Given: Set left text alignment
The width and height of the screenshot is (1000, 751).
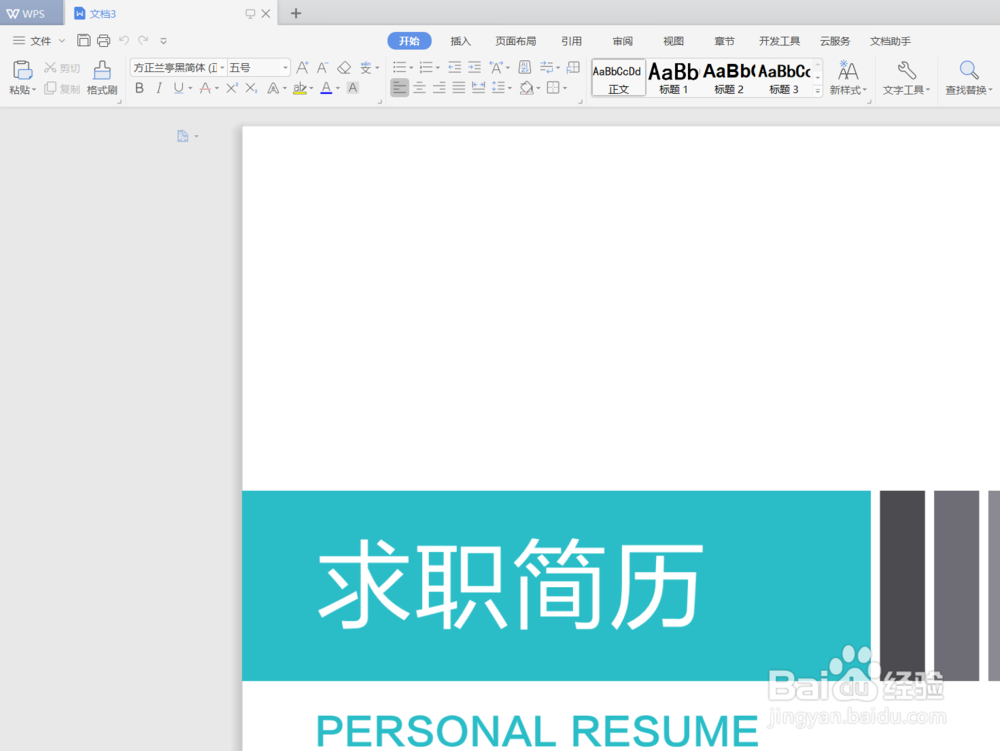Looking at the screenshot, I should click(399, 88).
